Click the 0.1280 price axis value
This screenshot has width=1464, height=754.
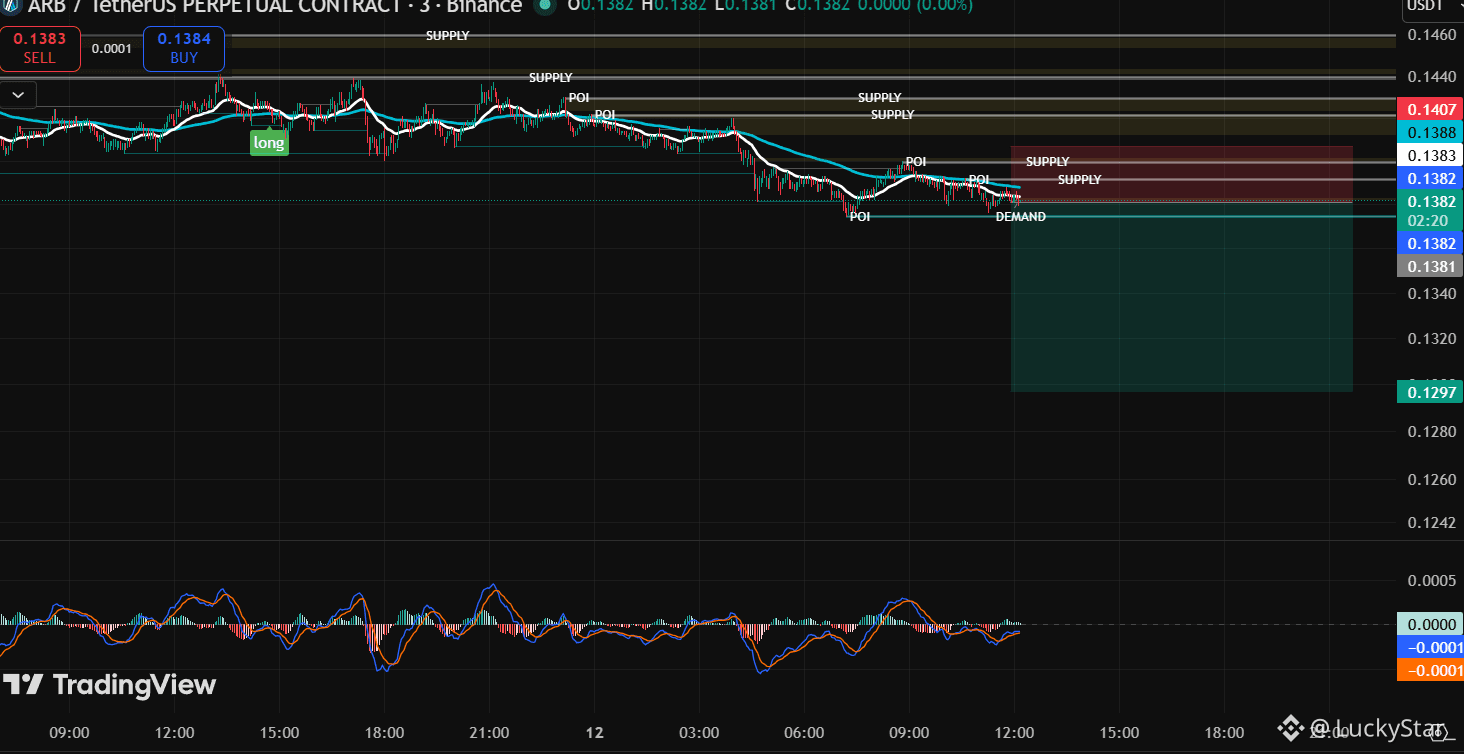[1431, 432]
